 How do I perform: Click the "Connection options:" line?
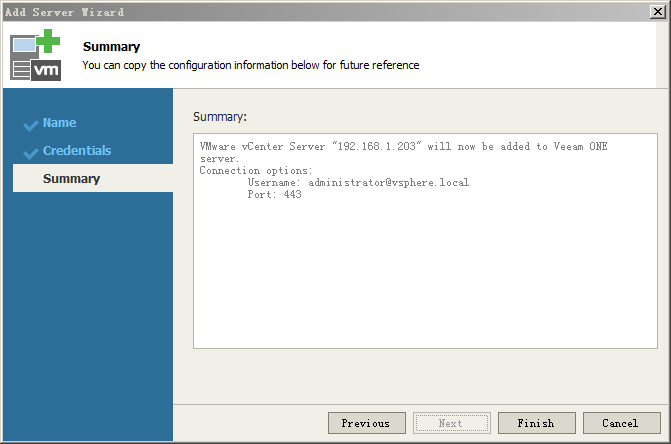pyautogui.click(x=256, y=171)
